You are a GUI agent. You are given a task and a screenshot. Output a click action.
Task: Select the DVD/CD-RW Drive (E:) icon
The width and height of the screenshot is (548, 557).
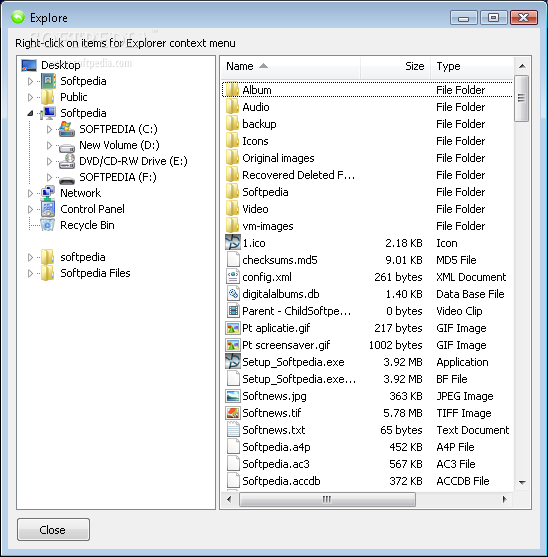67,161
